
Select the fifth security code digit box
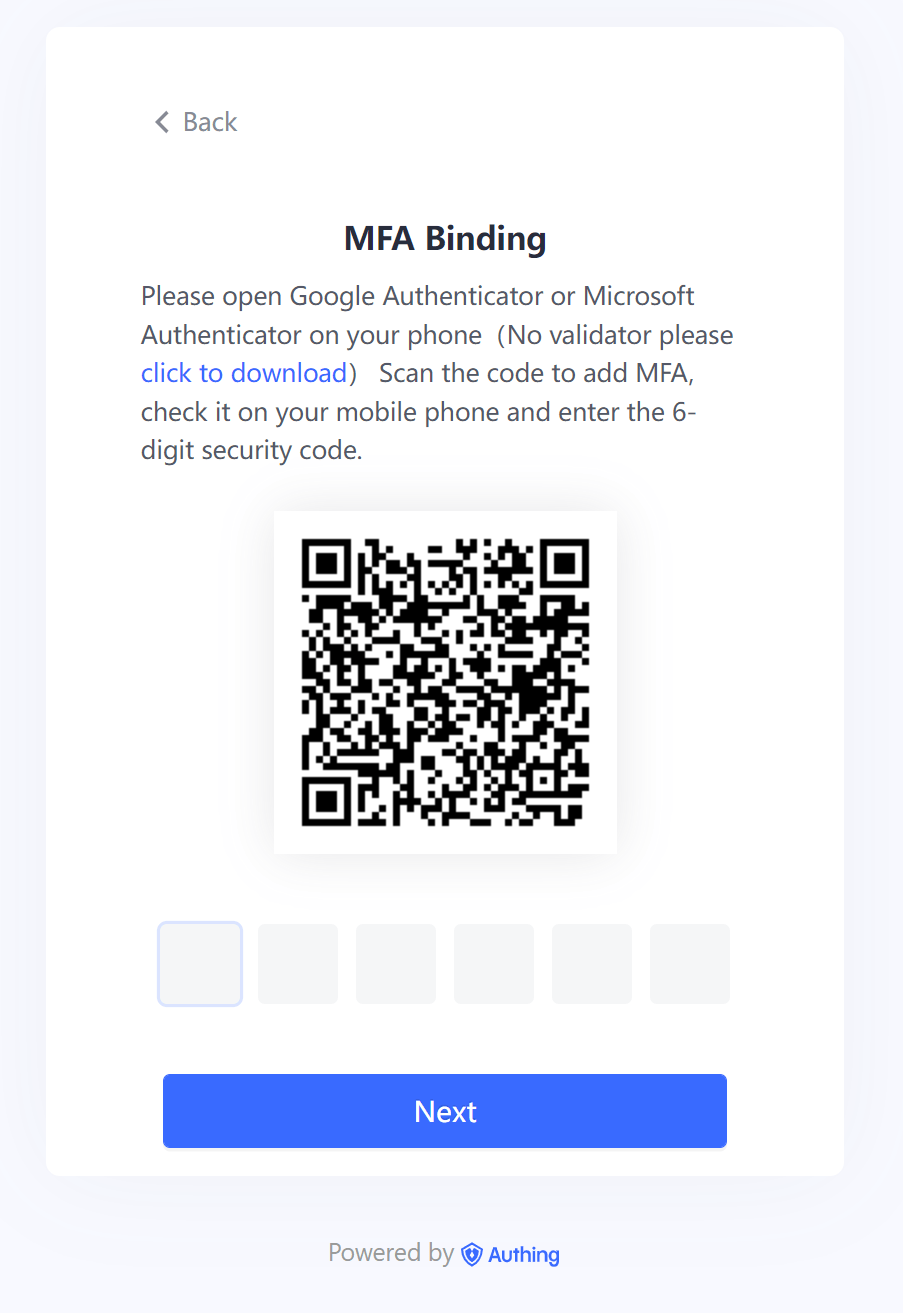click(592, 964)
